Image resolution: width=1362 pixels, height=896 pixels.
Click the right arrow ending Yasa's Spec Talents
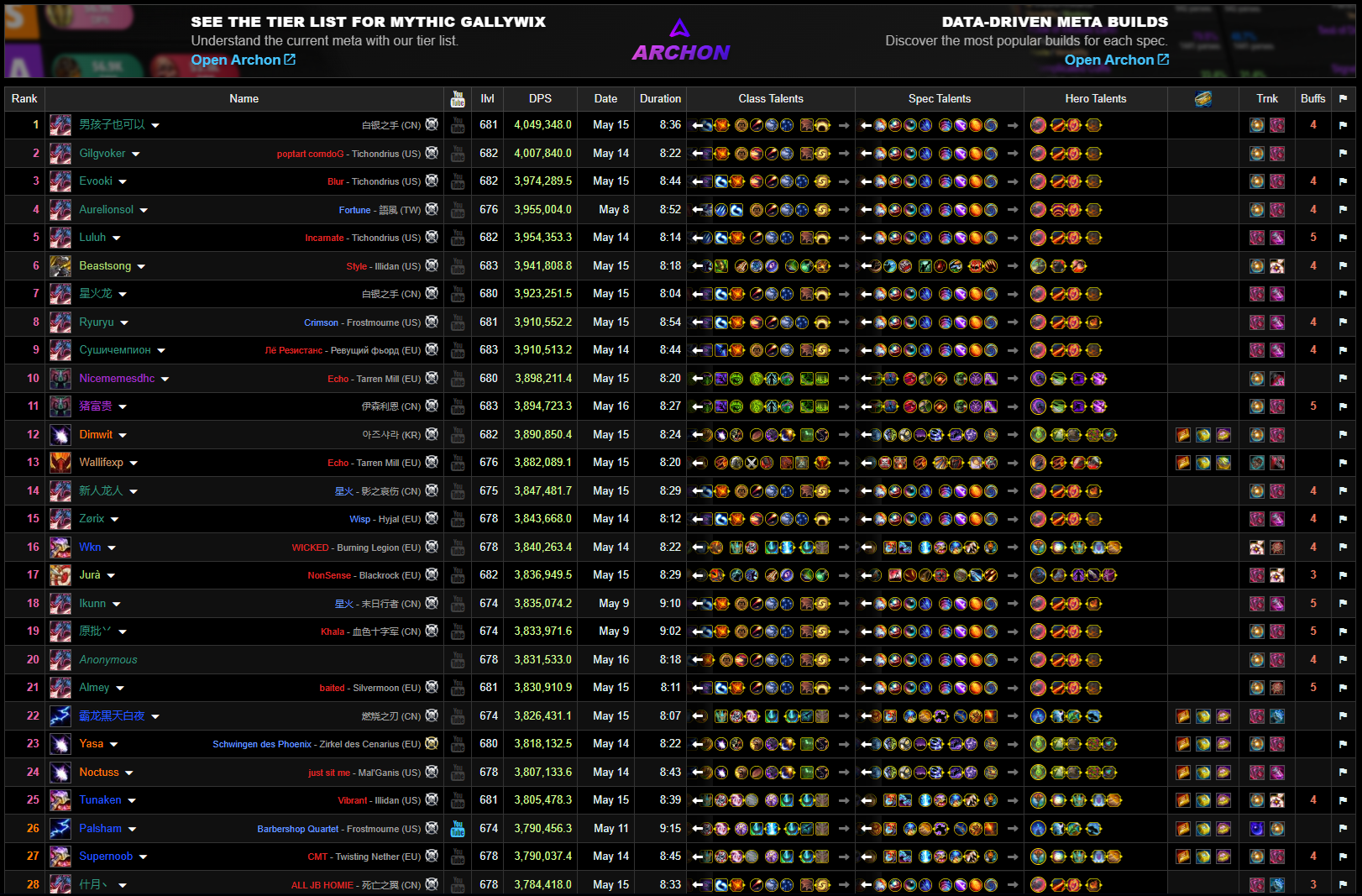tap(1013, 744)
